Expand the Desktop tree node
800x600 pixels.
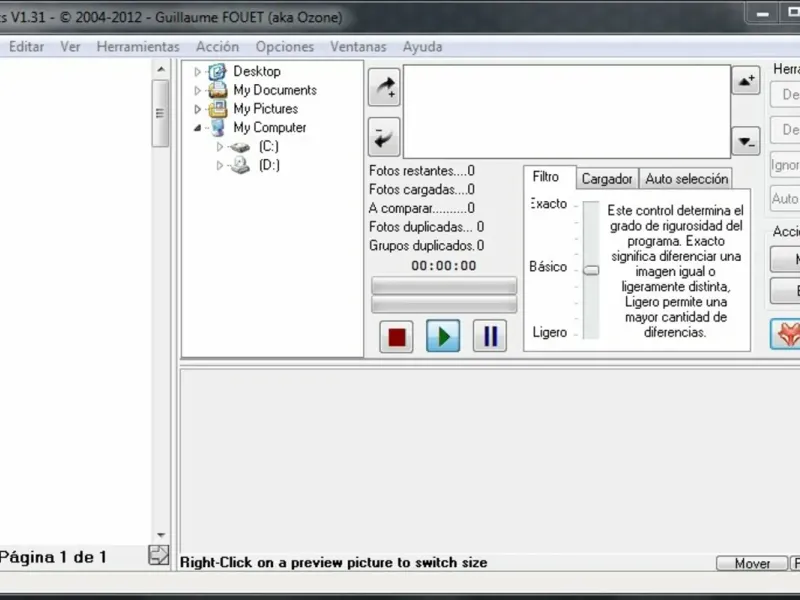197,72
